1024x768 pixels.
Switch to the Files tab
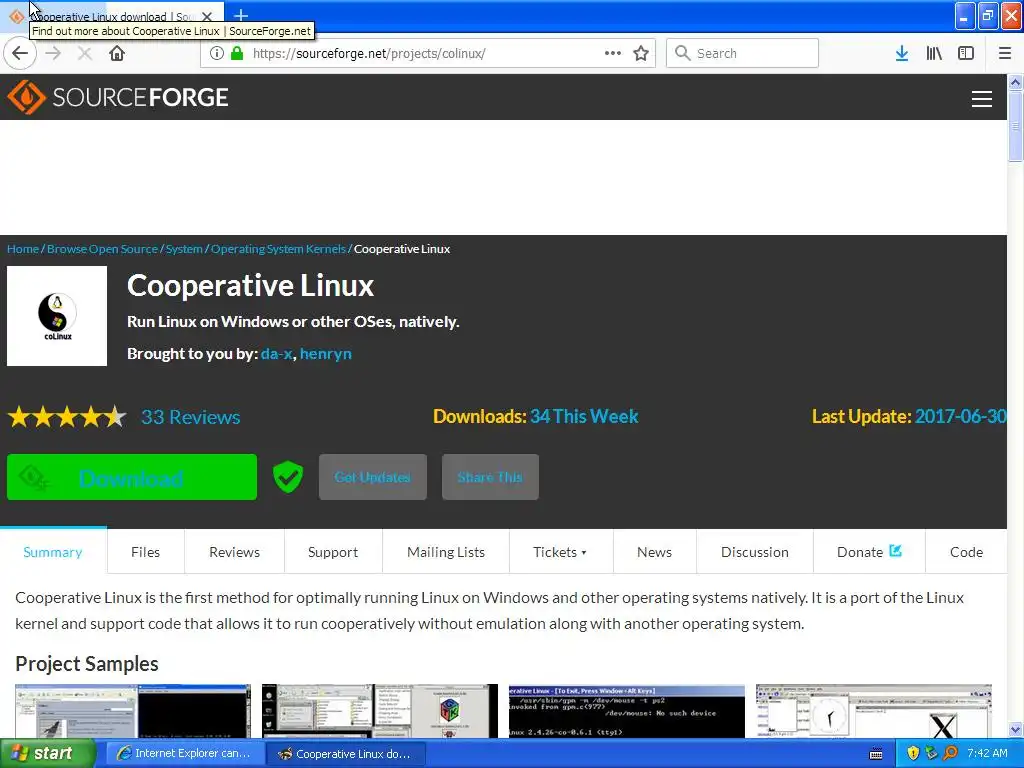tap(146, 552)
